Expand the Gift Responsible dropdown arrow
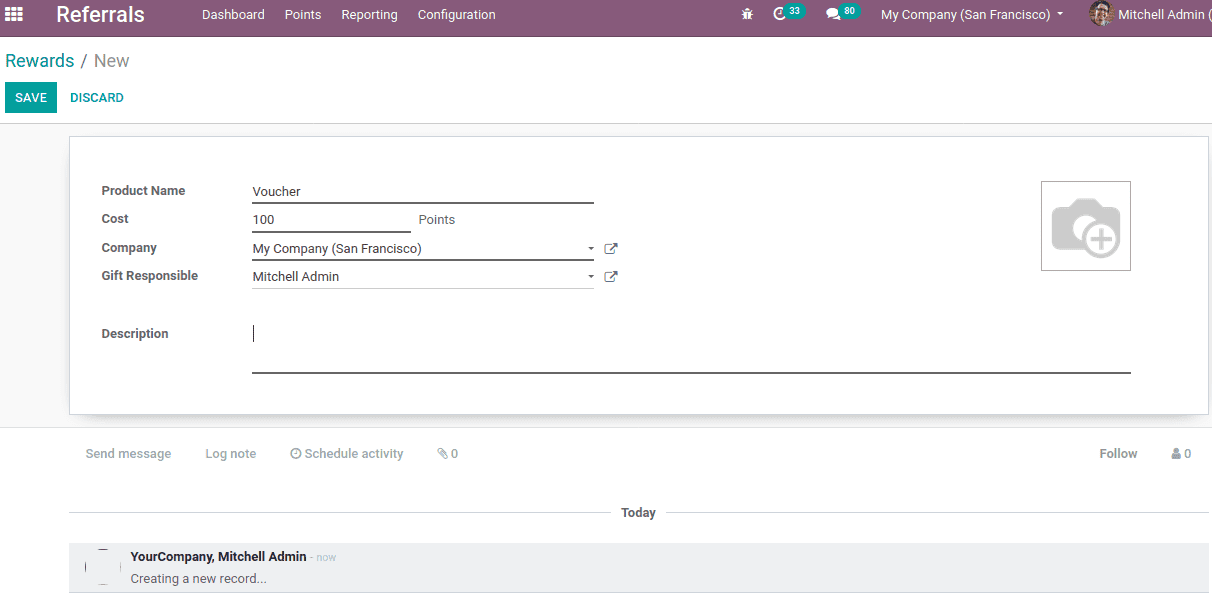This screenshot has width=1212, height=605. pos(591,277)
